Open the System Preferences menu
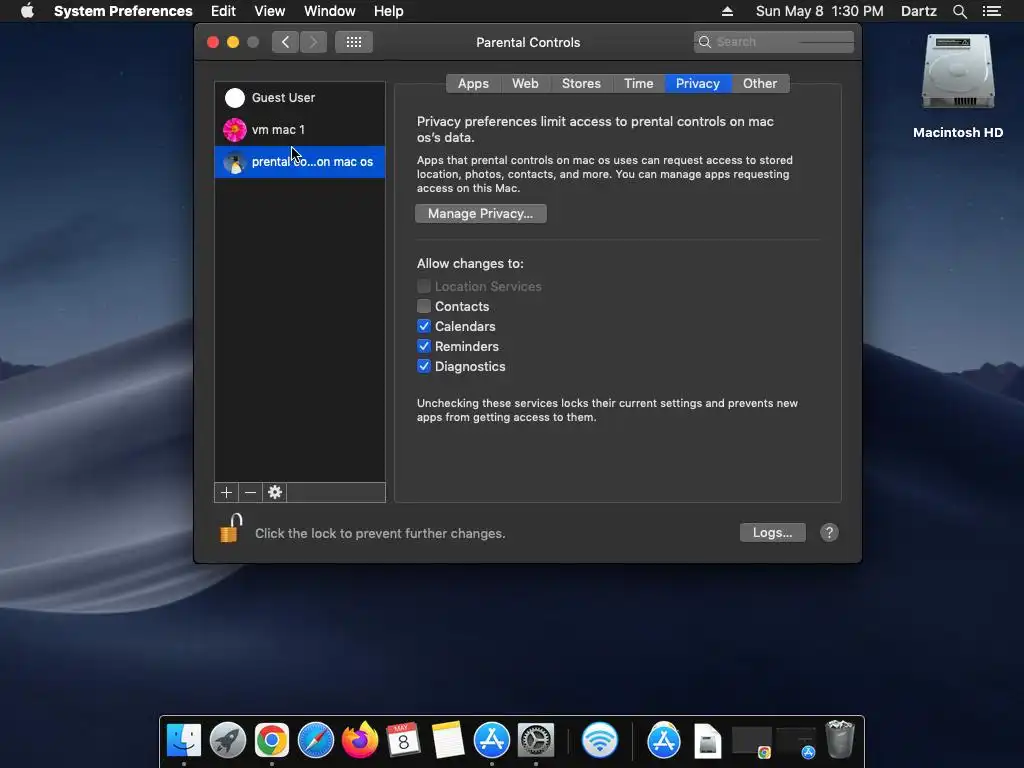The width and height of the screenshot is (1024, 768). [123, 11]
